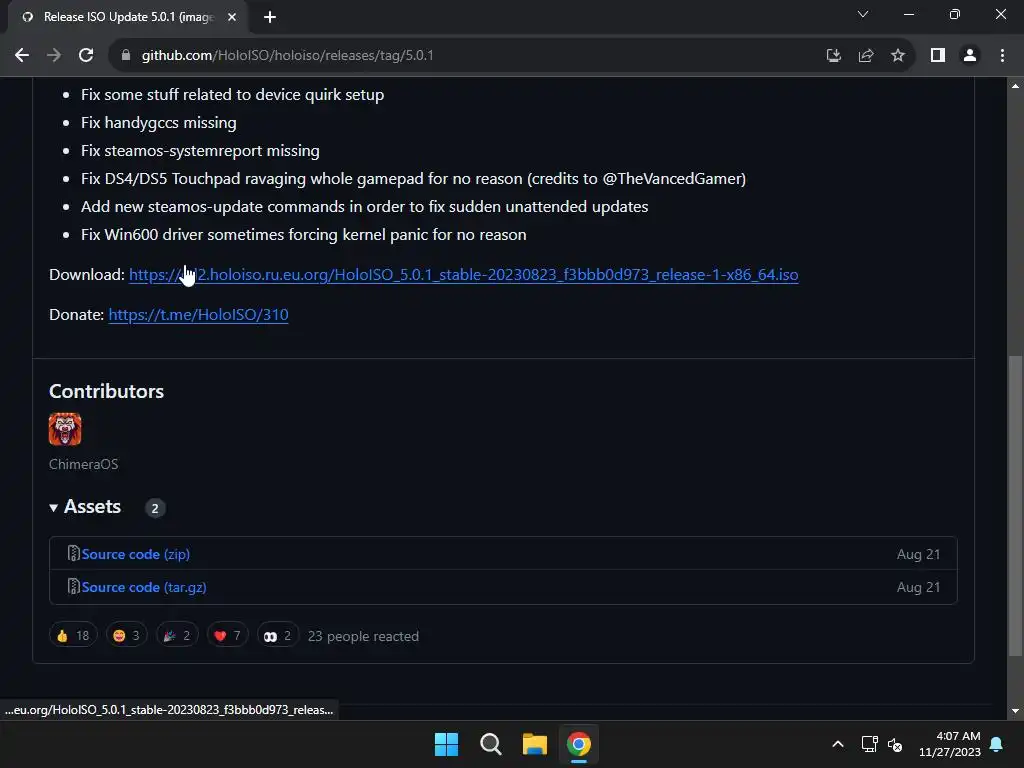Close the Release ISO Update 5.0.1 tab

(232, 17)
